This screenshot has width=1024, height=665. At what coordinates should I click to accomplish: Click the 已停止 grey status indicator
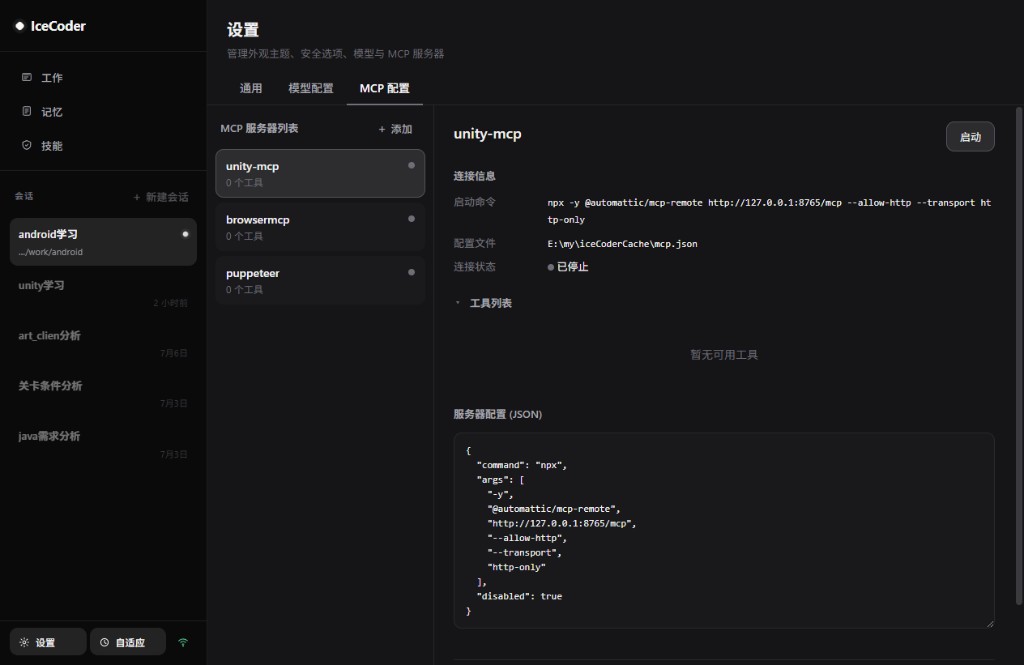[551, 267]
